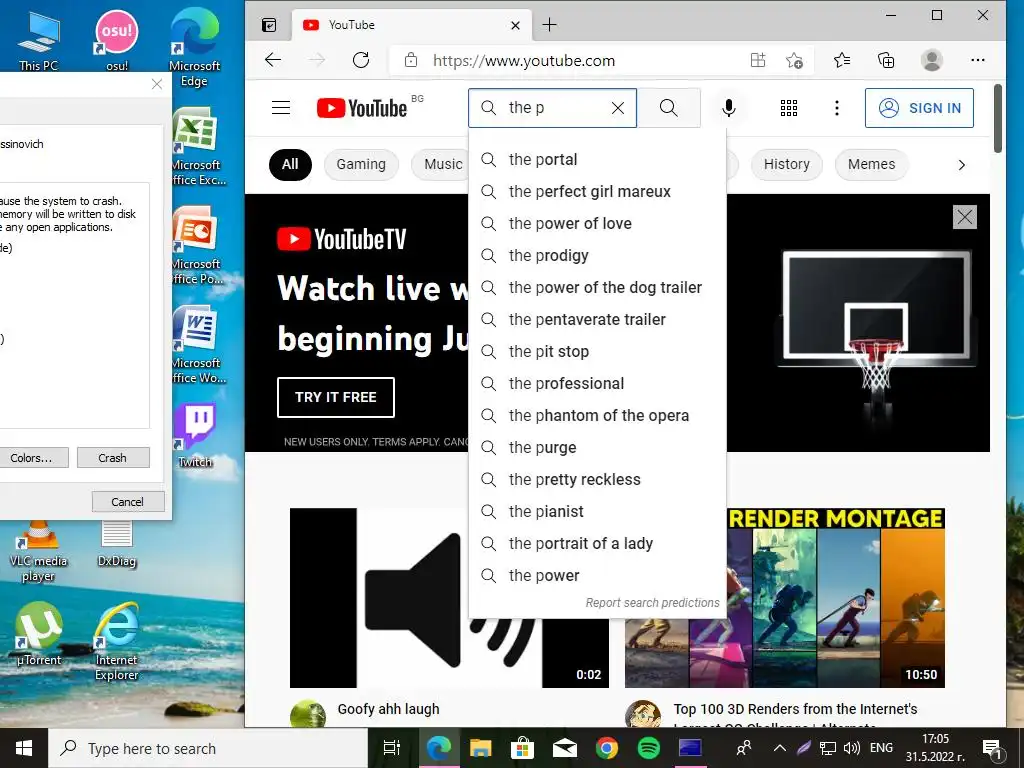
Task: Choose suggestion 'the pit stop'
Action: [x=597, y=351]
